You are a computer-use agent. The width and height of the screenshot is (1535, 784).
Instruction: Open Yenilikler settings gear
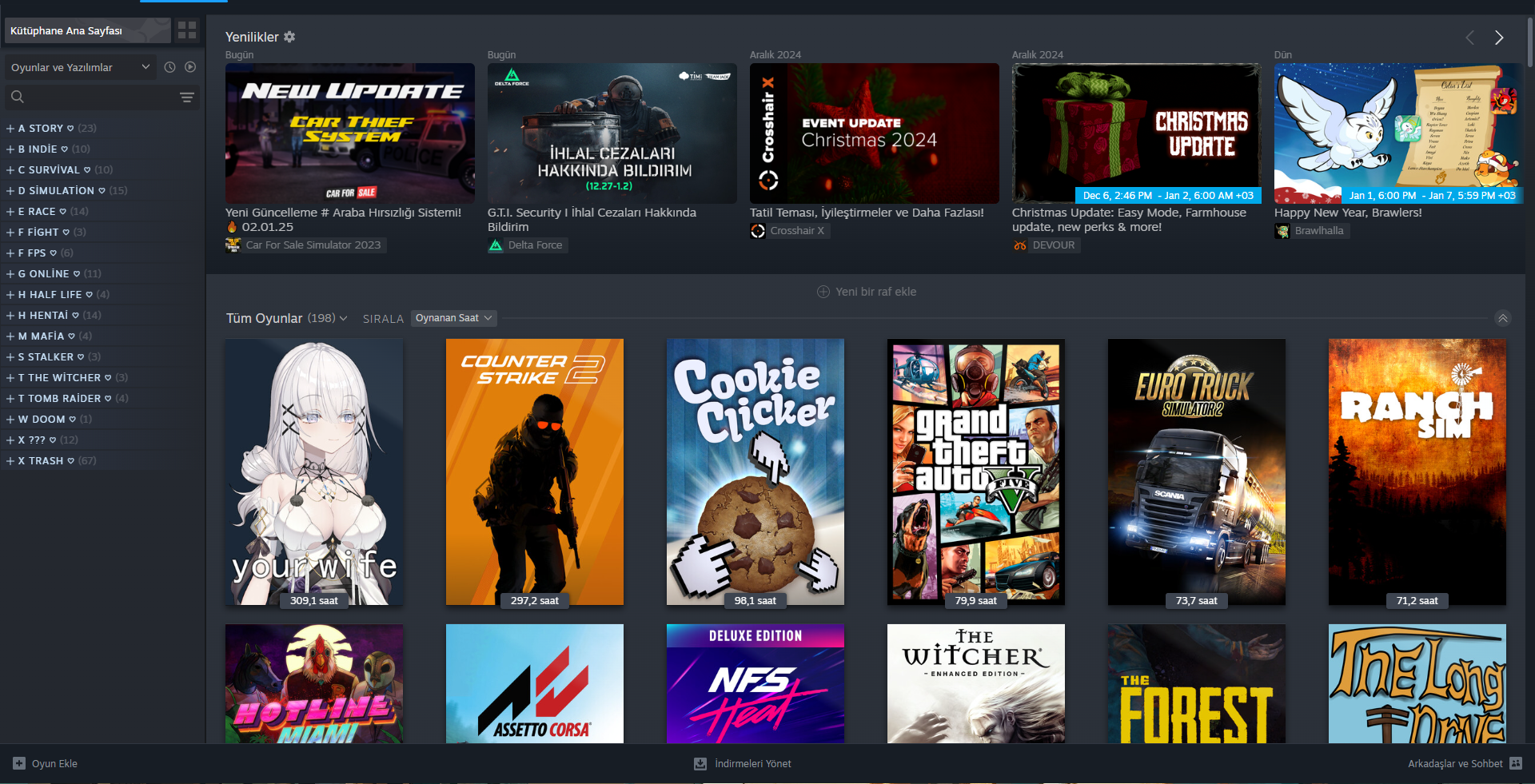coord(289,37)
